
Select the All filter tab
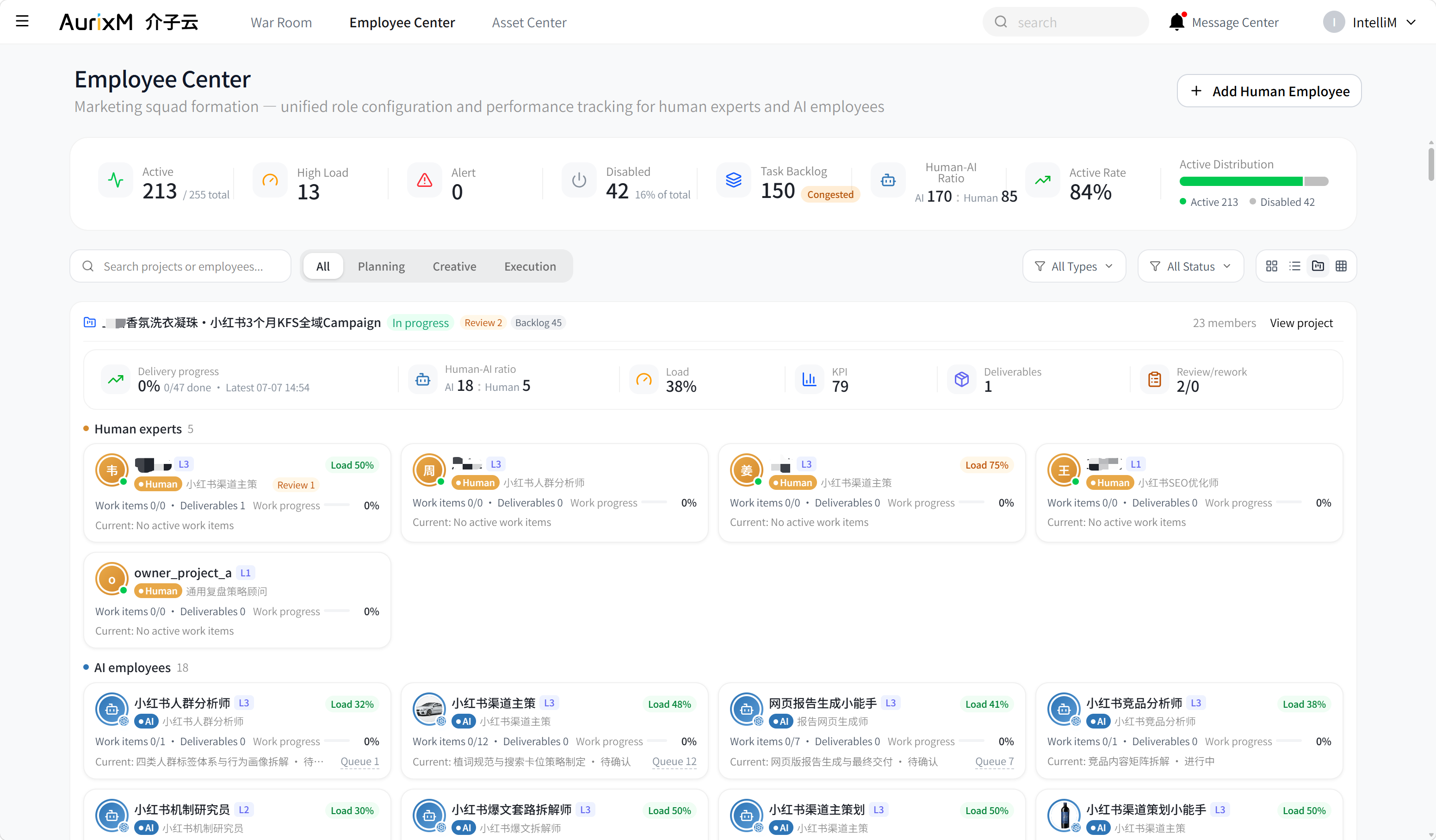click(x=323, y=266)
